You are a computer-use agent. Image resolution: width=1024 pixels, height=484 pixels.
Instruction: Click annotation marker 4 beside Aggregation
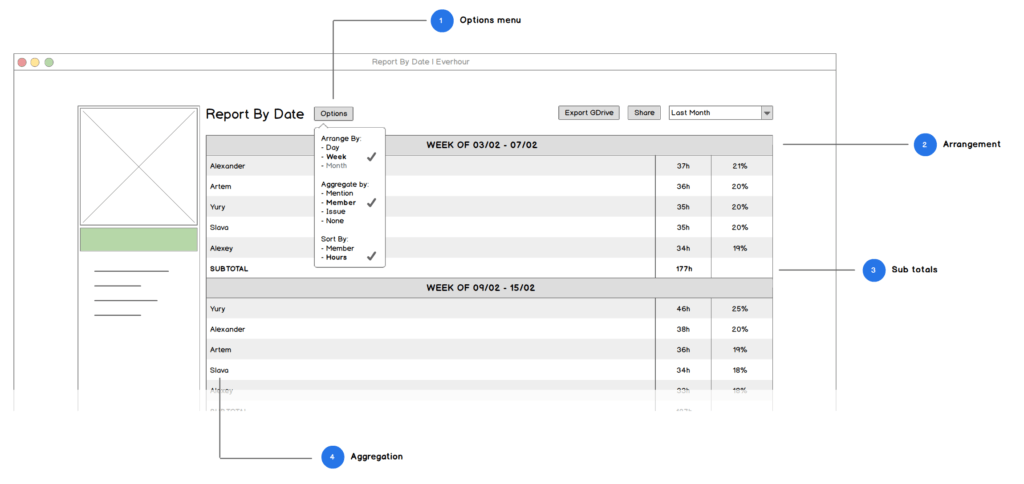333,457
